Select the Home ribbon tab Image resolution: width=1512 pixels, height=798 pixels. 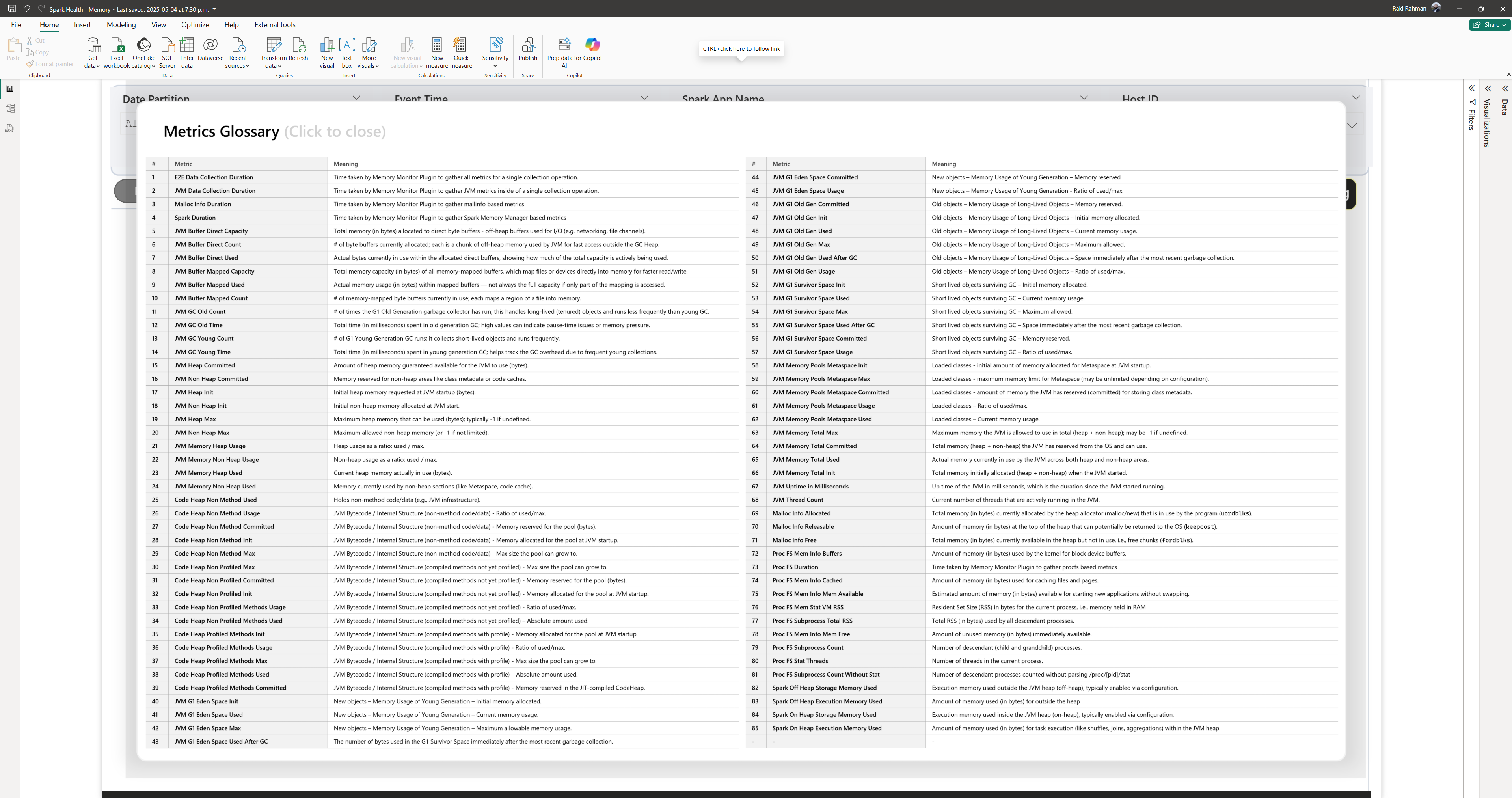click(49, 25)
